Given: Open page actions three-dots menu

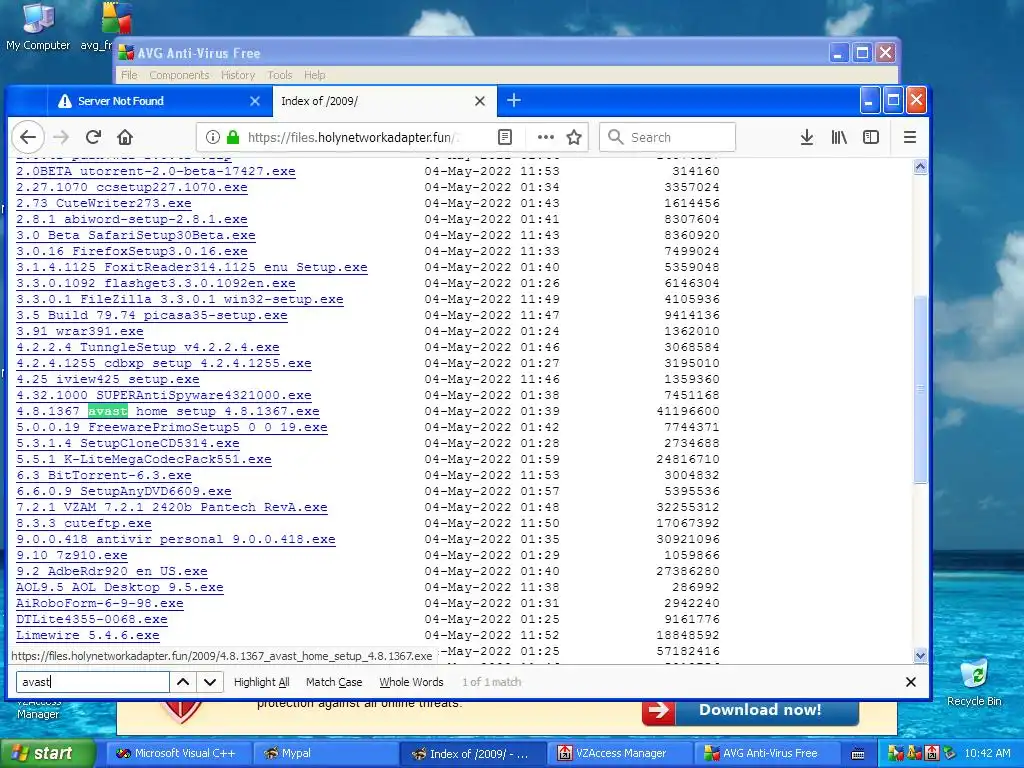Looking at the screenshot, I should click(545, 137).
